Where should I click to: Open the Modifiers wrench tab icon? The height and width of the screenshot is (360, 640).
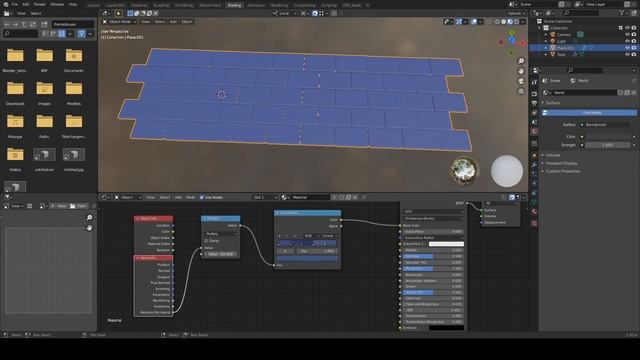tap(534, 164)
